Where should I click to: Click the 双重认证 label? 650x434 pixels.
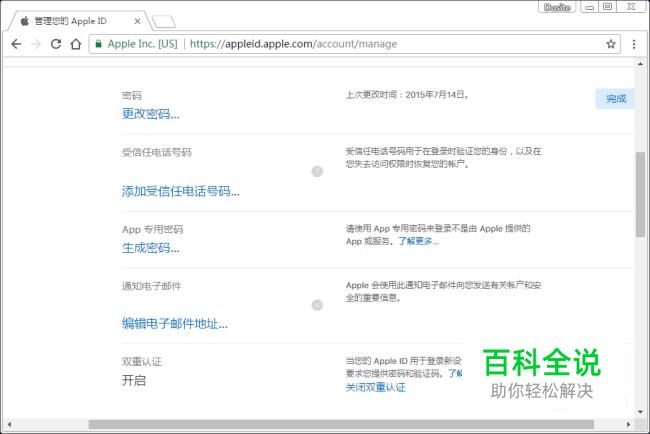point(142,361)
